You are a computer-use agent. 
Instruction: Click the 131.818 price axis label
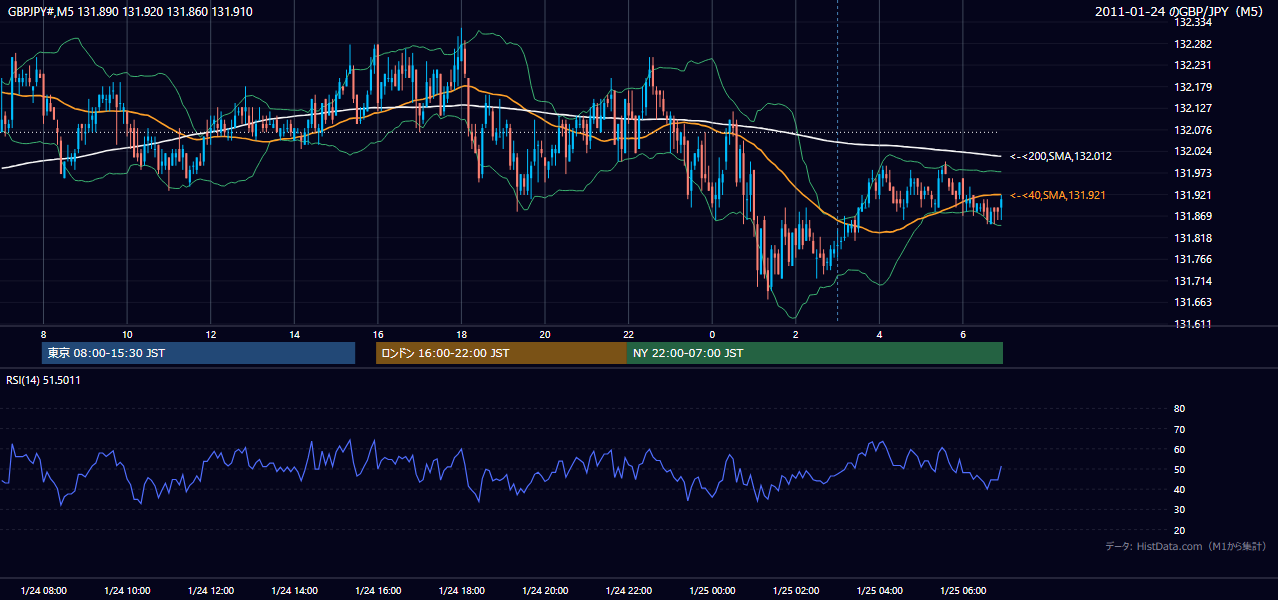[x=1193, y=238]
